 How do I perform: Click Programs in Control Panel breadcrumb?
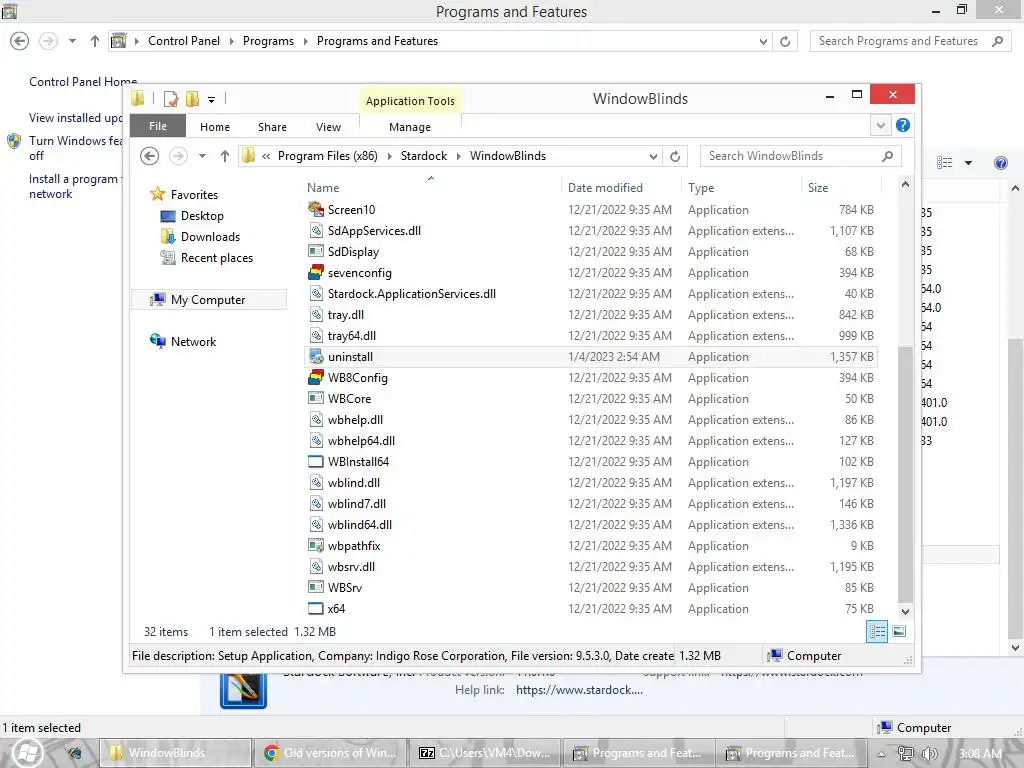tap(268, 41)
